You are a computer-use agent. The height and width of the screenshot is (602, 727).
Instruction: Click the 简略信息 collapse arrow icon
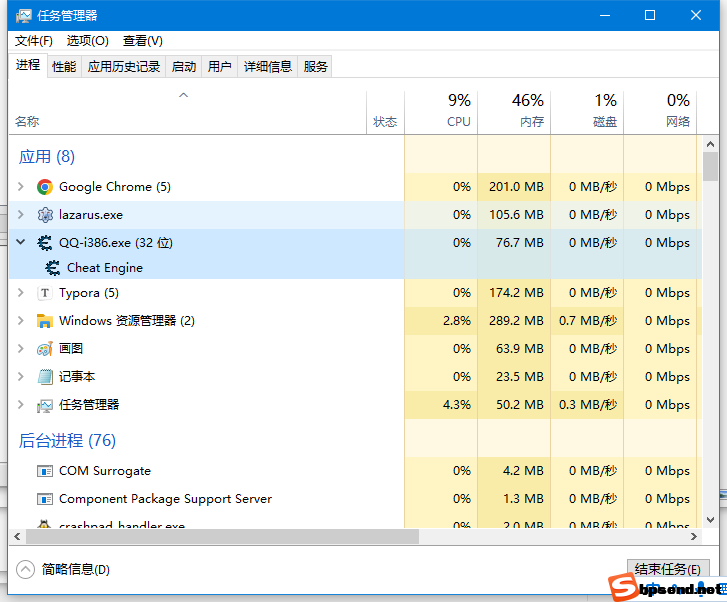[x=25, y=569]
